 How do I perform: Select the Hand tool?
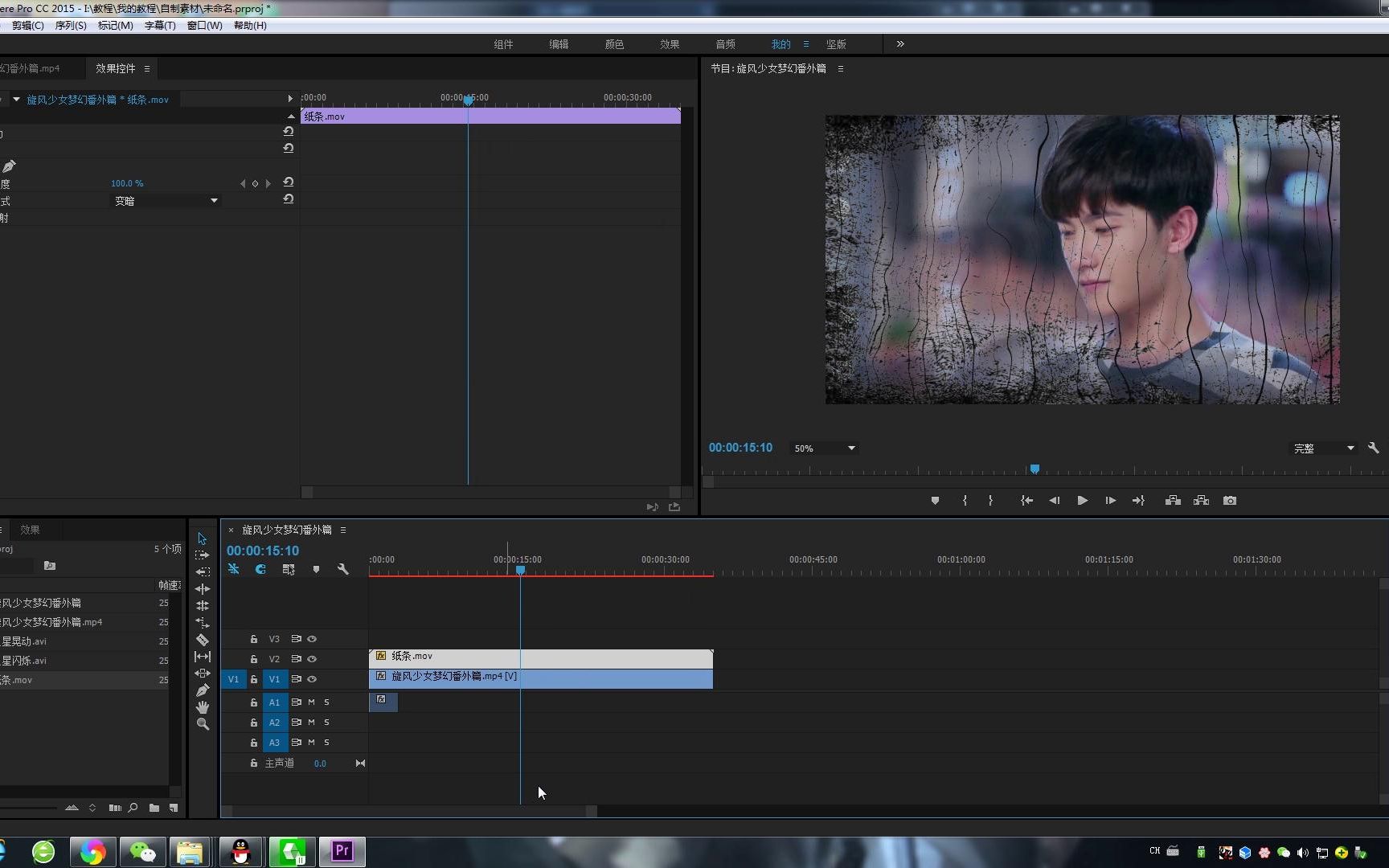tap(202, 707)
